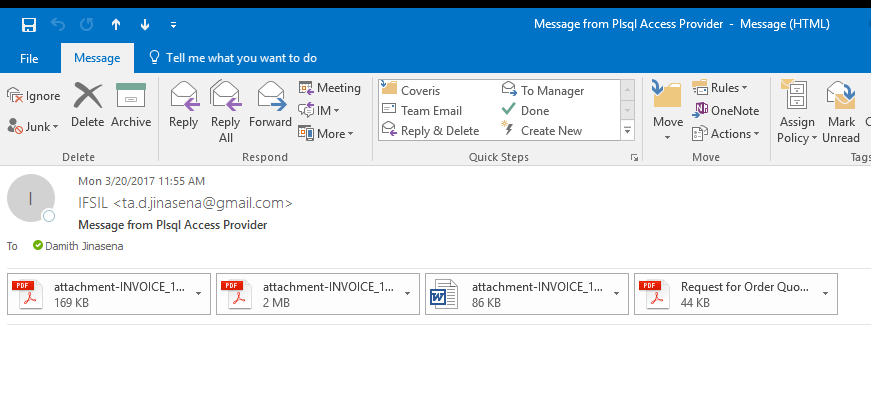
Task: Open the Junk dropdown menu
Action: [x=34, y=127]
